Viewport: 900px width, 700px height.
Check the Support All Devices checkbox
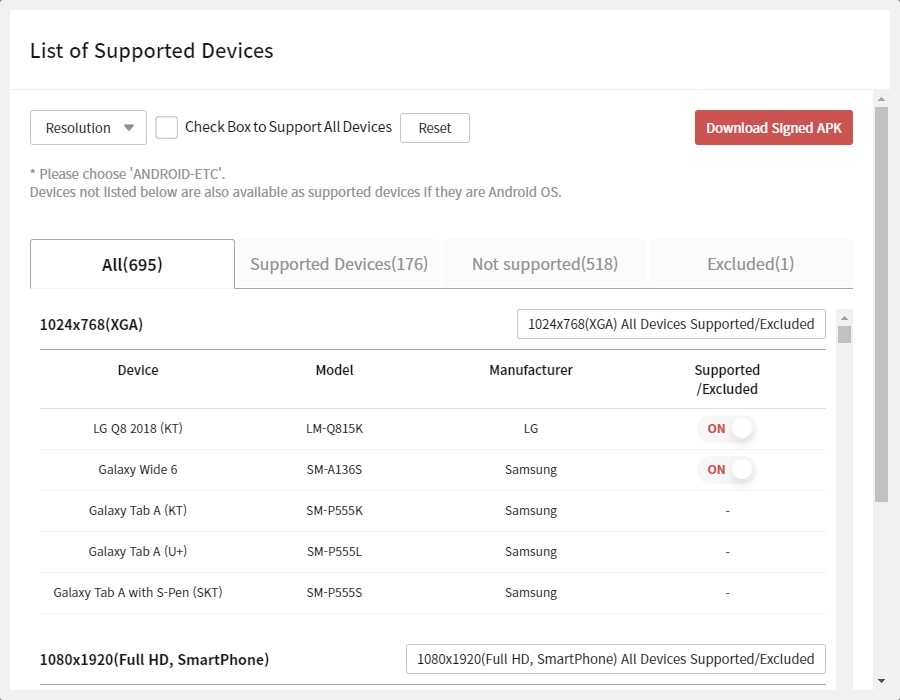[167, 128]
